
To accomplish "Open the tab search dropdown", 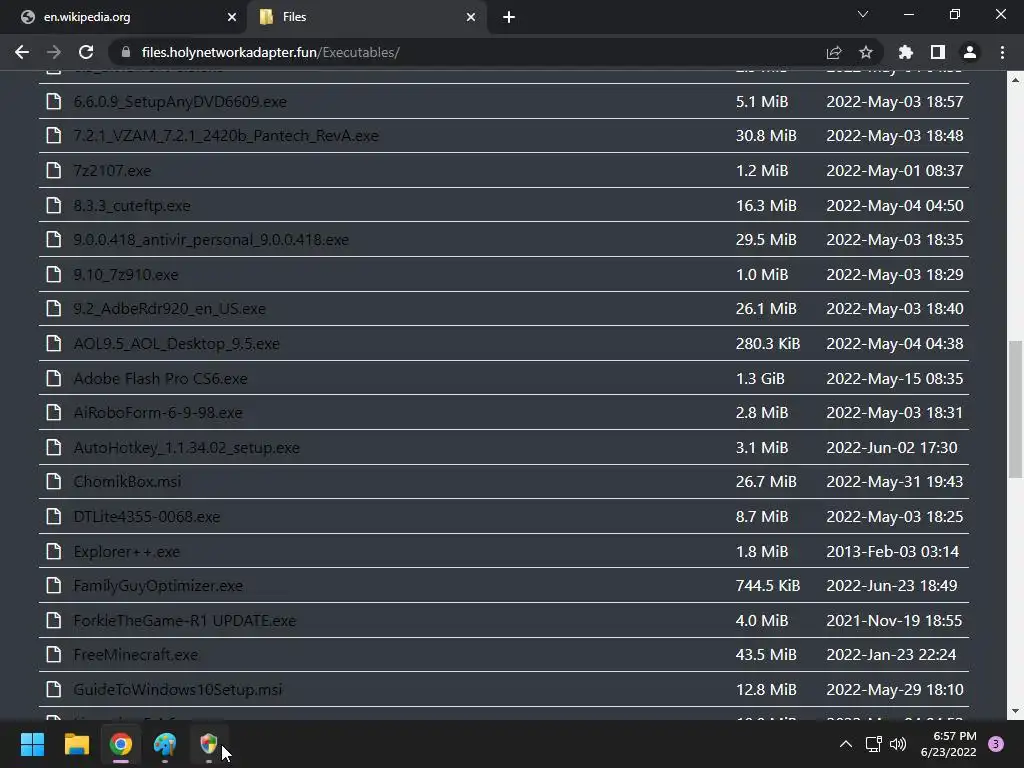I will click(863, 14).
